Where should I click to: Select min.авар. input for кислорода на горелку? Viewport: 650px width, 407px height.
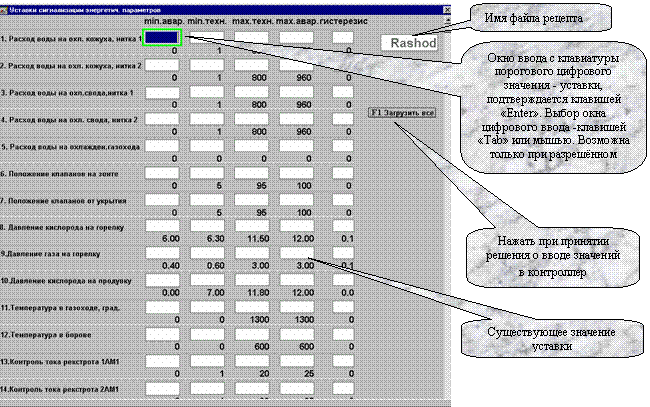point(162,226)
